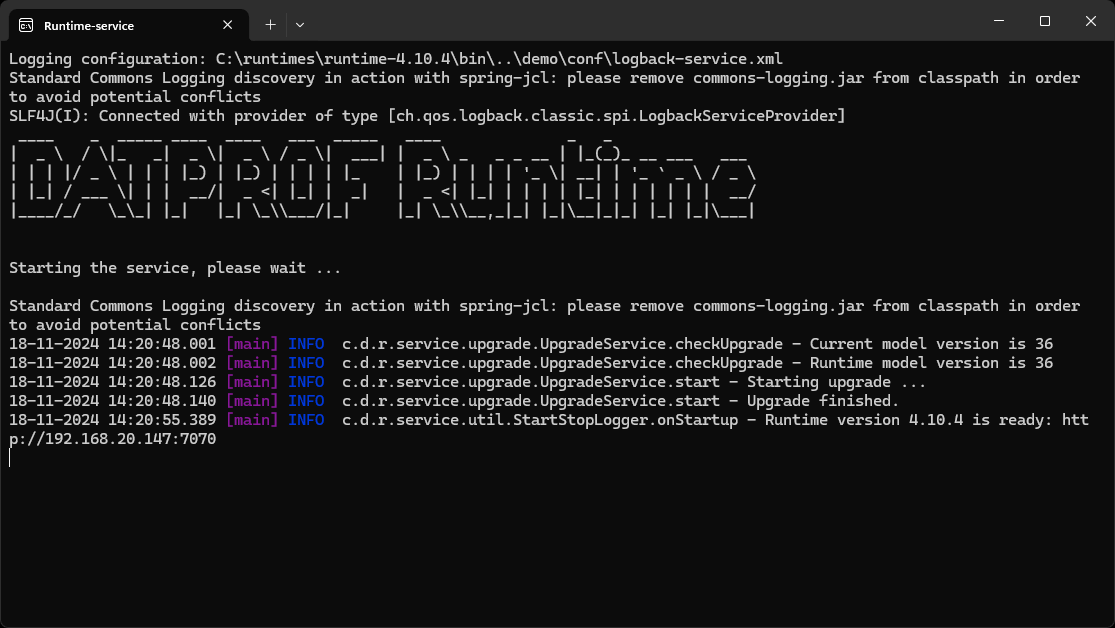Viewport: 1115px width, 628px height.
Task: Click the 'Upgrade finished.' log message
Action: click(x=823, y=401)
